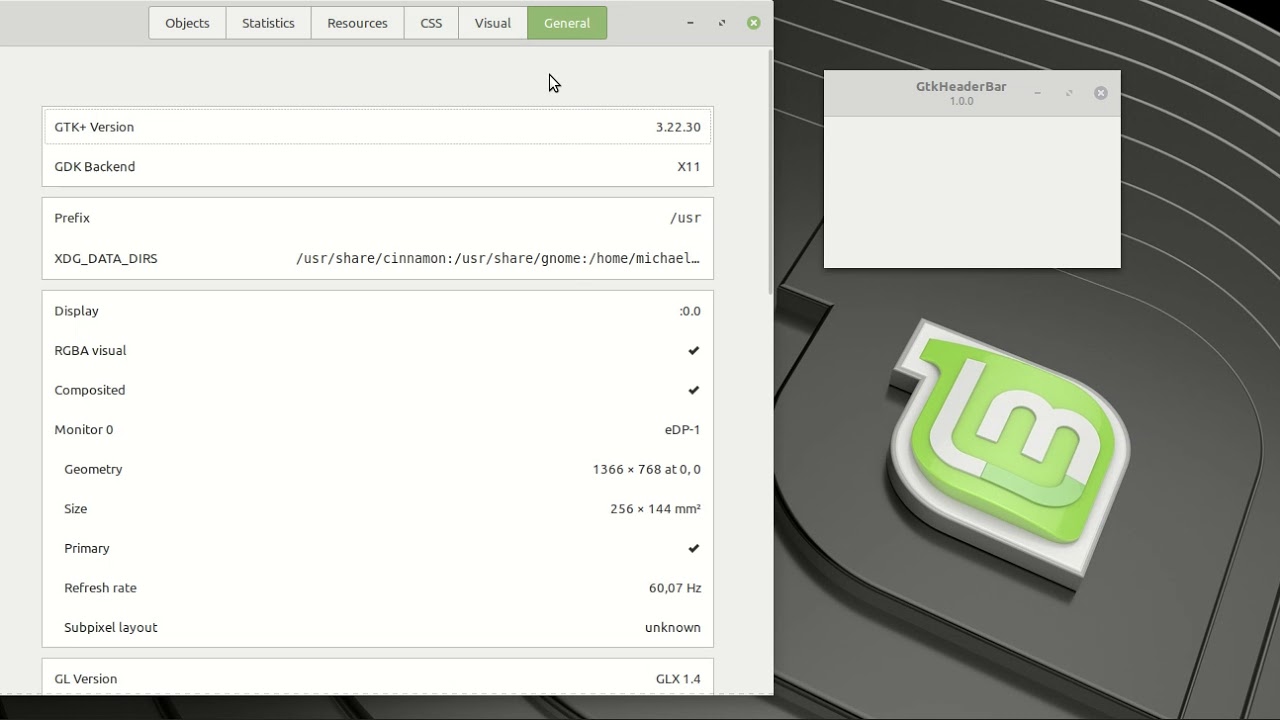Viewport: 1280px width, 720px height.
Task: Click the X11 backend value
Action: (x=689, y=167)
